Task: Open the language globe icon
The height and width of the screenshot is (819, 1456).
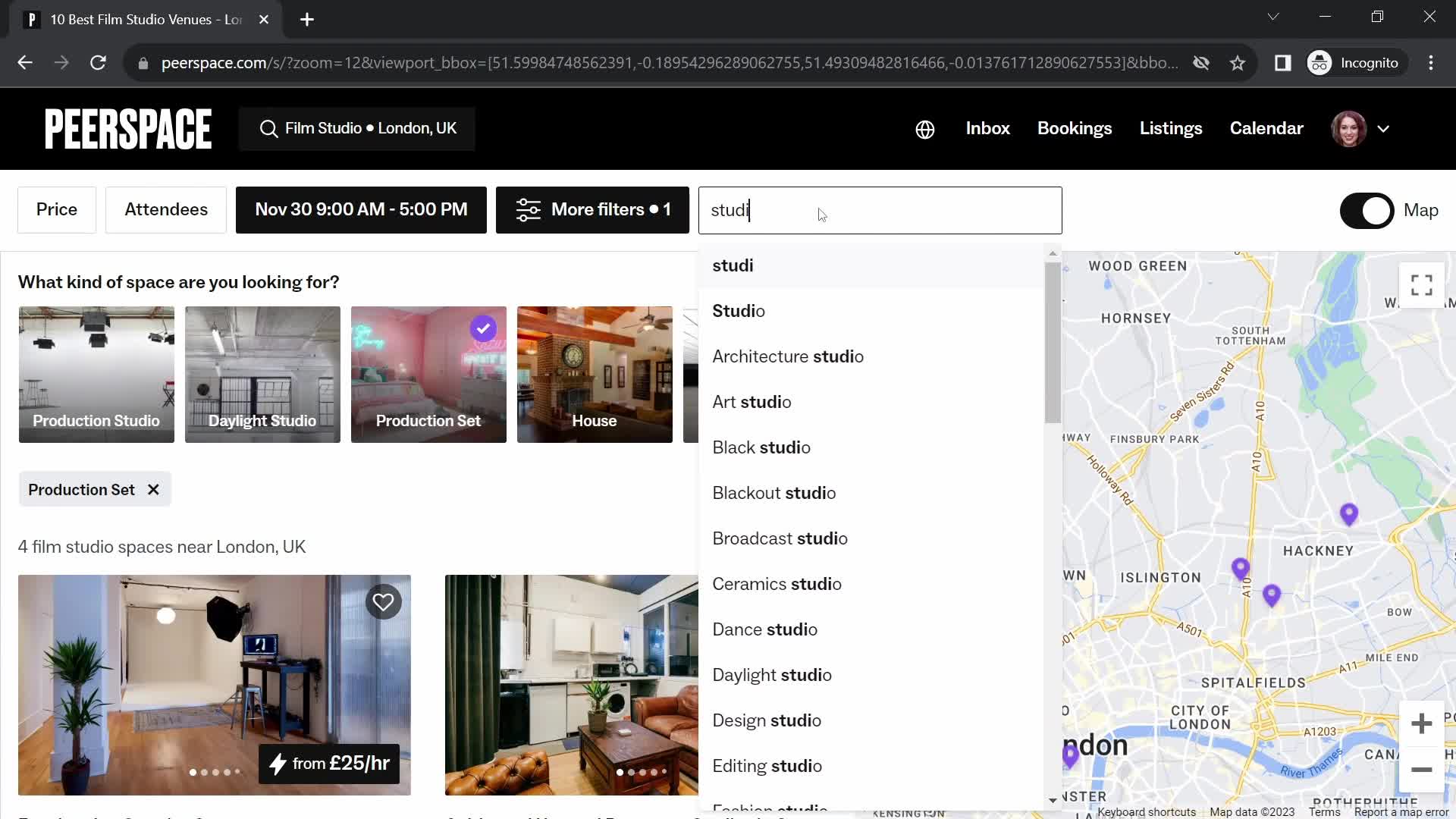Action: click(x=924, y=130)
